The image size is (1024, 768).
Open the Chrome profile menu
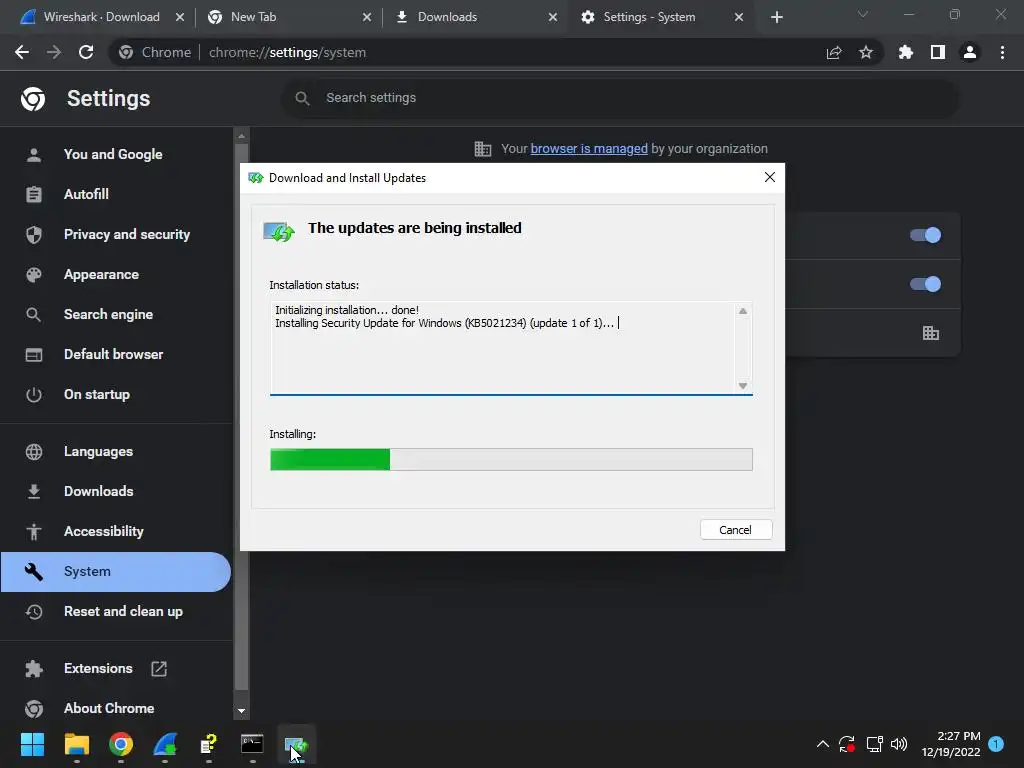click(x=970, y=52)
